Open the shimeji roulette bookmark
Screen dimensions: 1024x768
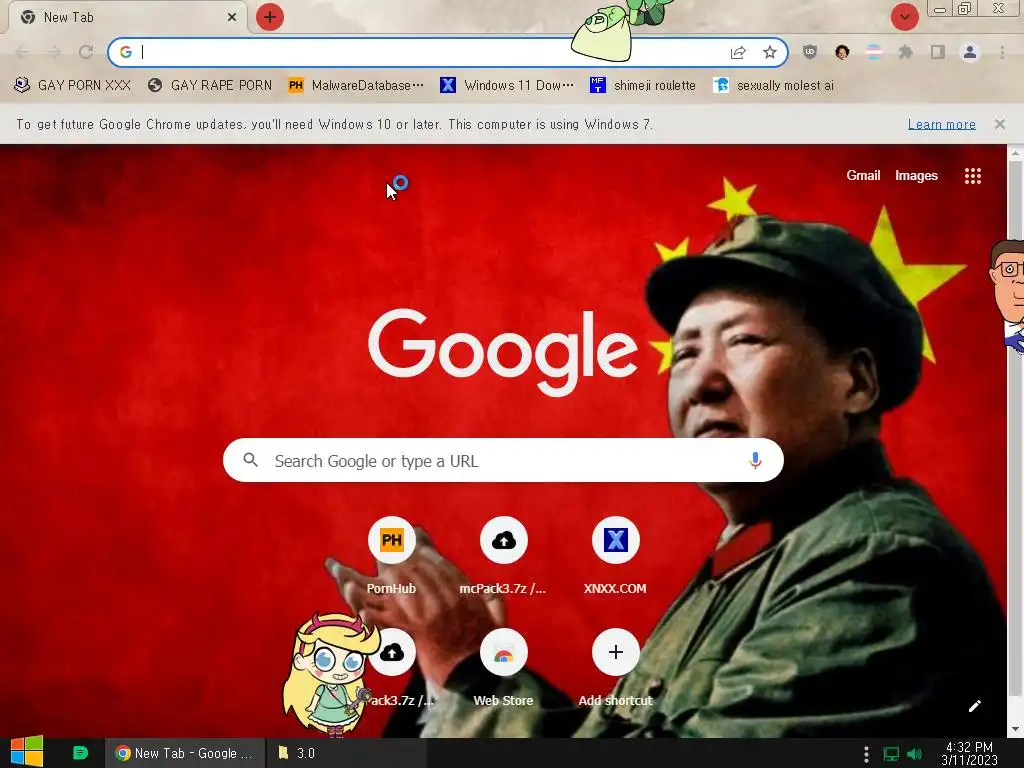point(643,86)
